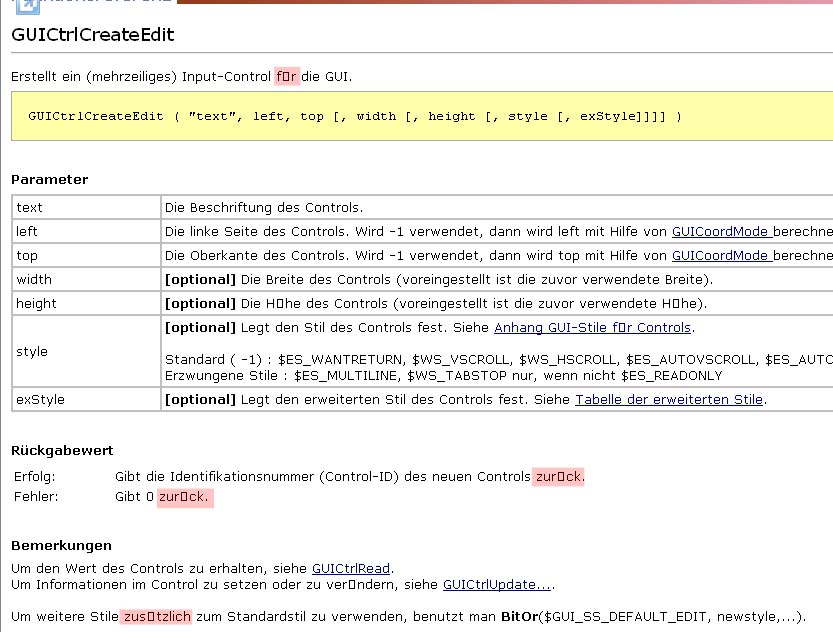Viewport: 833px width, 632px height.
Task: Click the highlighted word in the description sentence
Action: pos(287,76)
